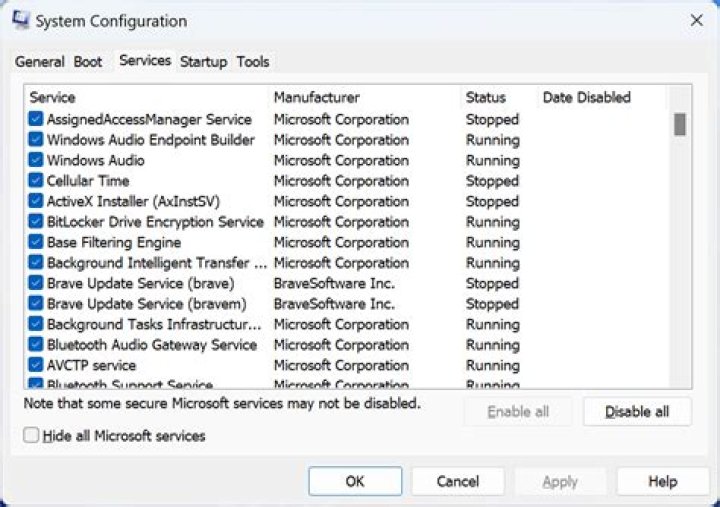The width and height of the screenshot is (720, 507).
Task: Switch to the General tab
Action: click(40, 62)
